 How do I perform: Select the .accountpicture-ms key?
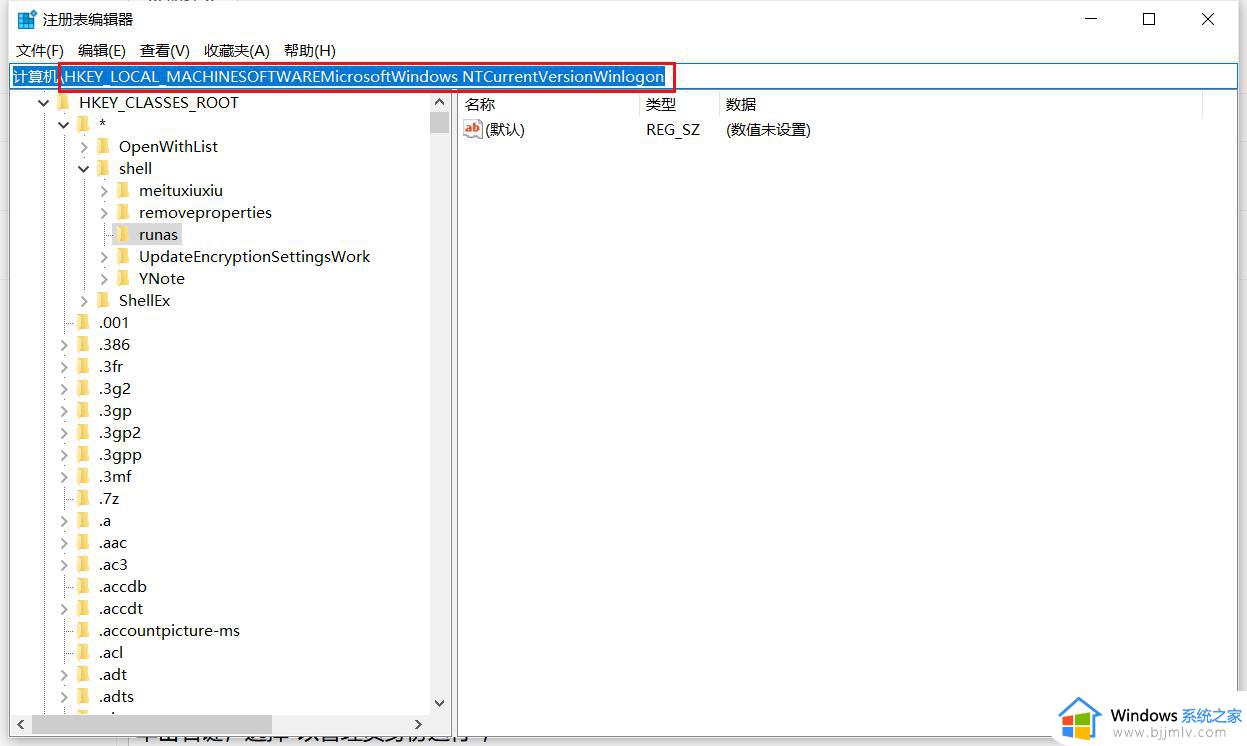169,630
